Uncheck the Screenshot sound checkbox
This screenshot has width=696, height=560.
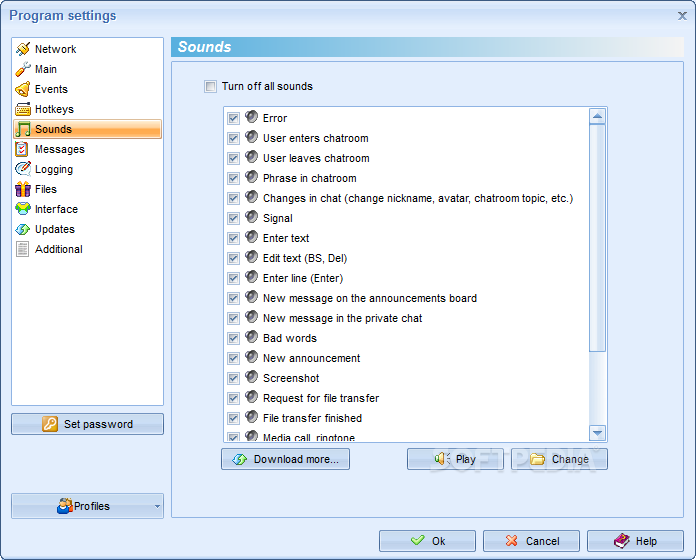pos(233,378)
